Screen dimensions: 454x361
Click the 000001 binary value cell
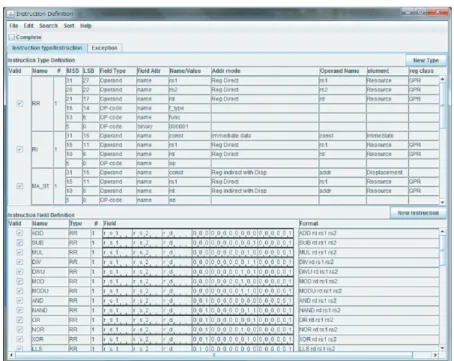pyautogui.click(x=190, y=127)
